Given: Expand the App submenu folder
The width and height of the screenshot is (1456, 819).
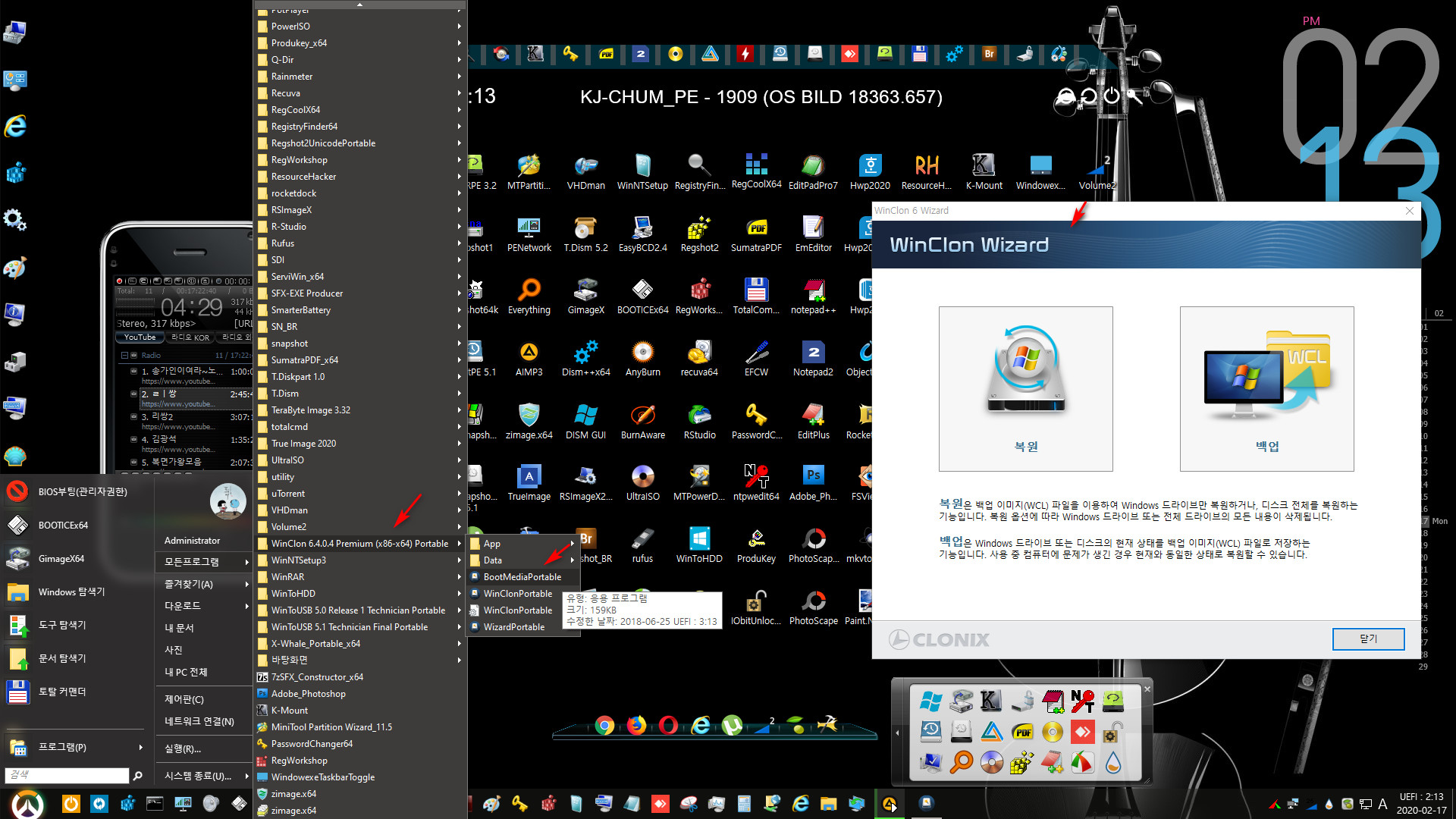Looking at the screenshot, I should (x=522, y=543).
